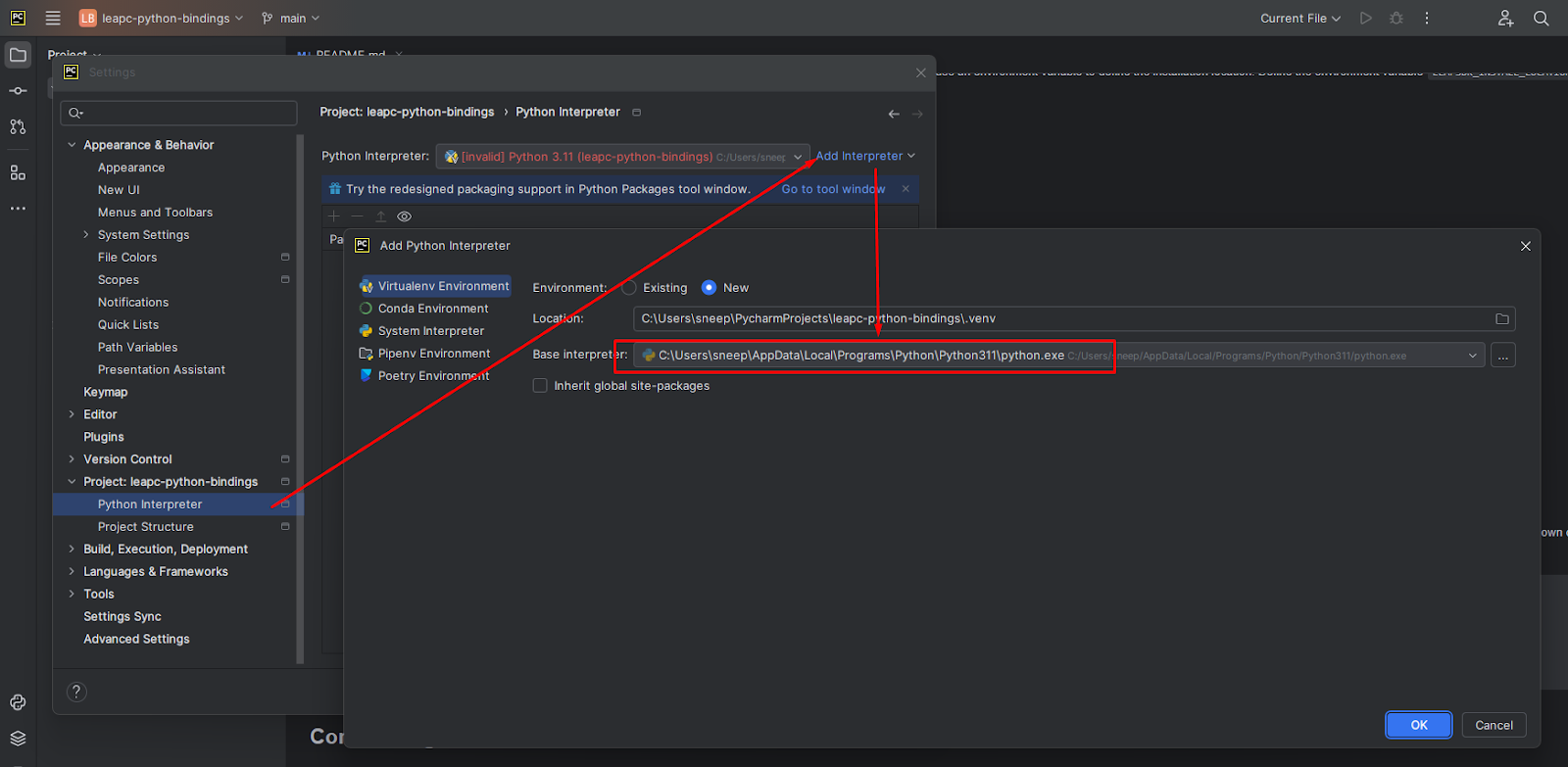1568x767 pixels.
Task: Expand the Tools settings node
Action: click(72, 595)
